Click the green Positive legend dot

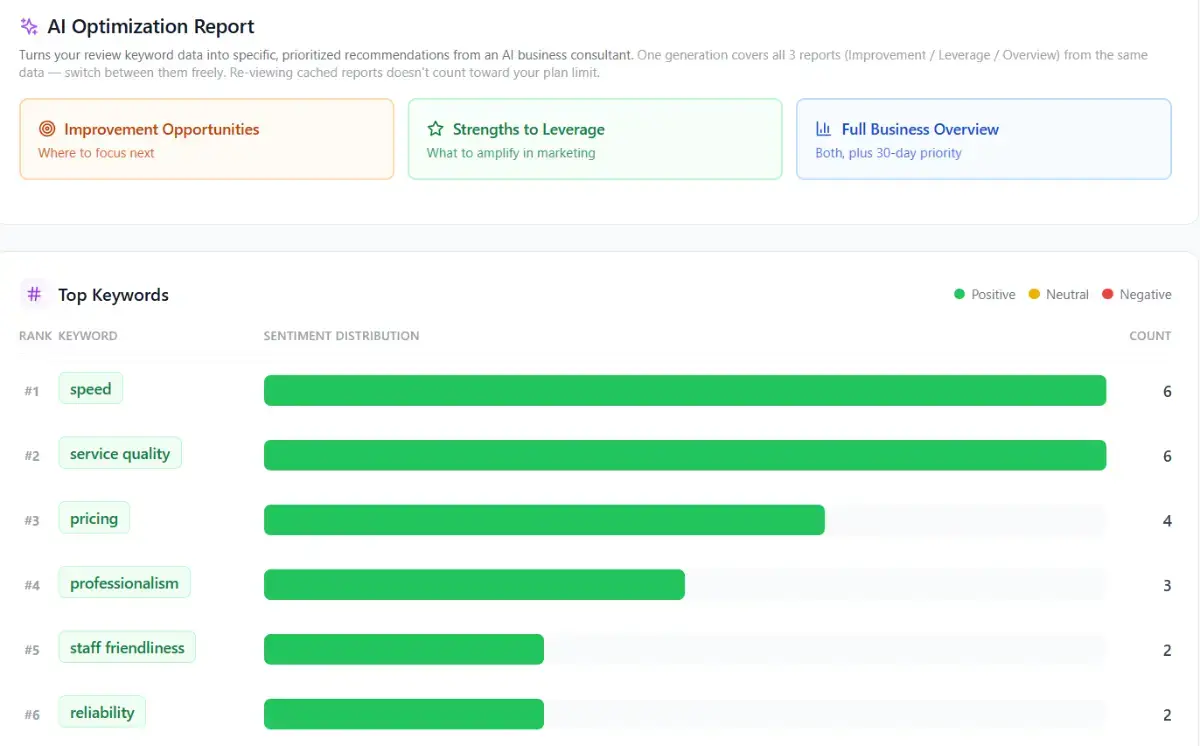(x=960, y=294)
